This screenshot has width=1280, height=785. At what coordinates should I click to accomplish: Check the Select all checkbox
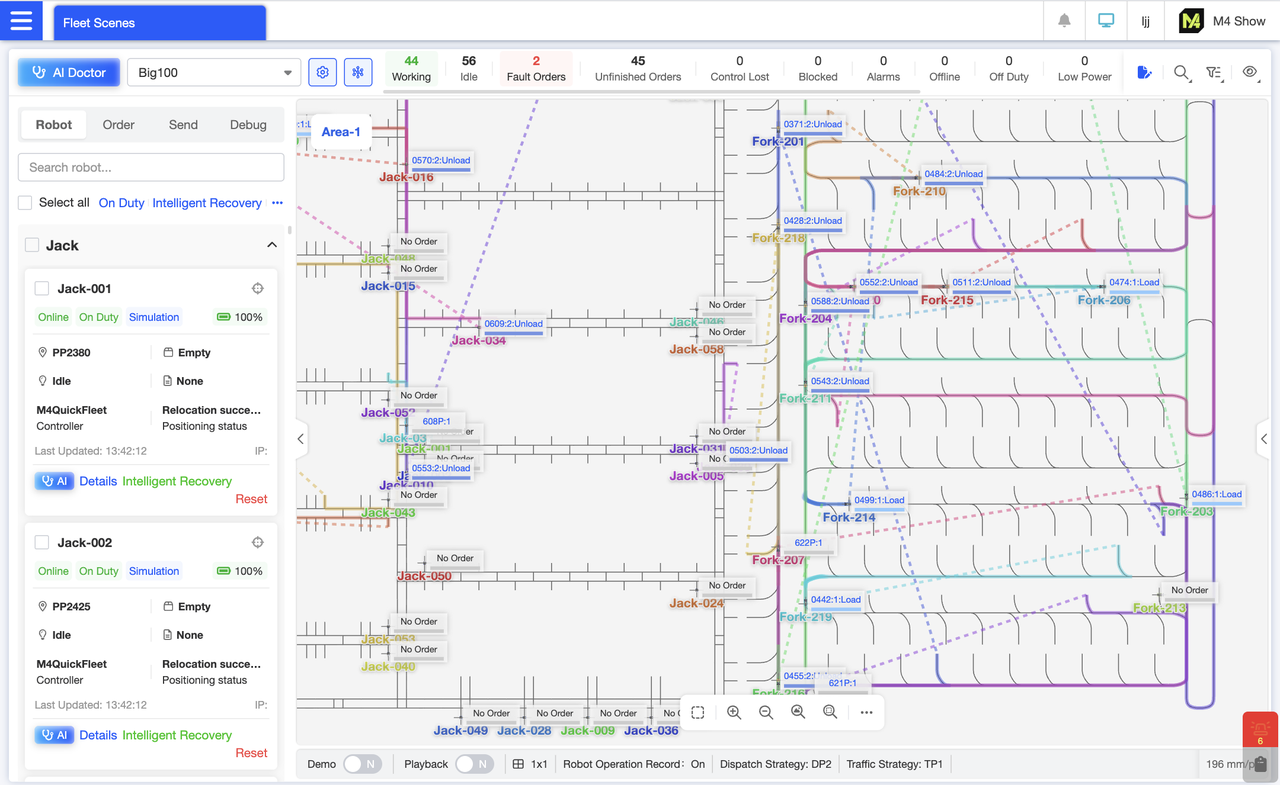pyautogui.click(x=24, y=202)
